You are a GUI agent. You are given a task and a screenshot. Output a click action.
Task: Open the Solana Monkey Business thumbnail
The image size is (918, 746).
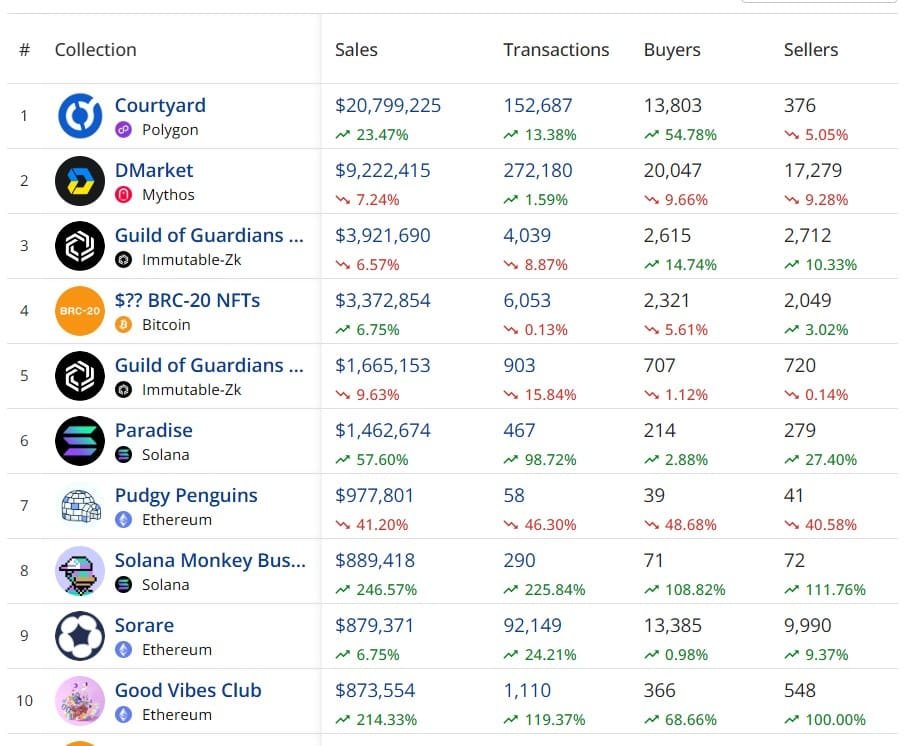80,571
